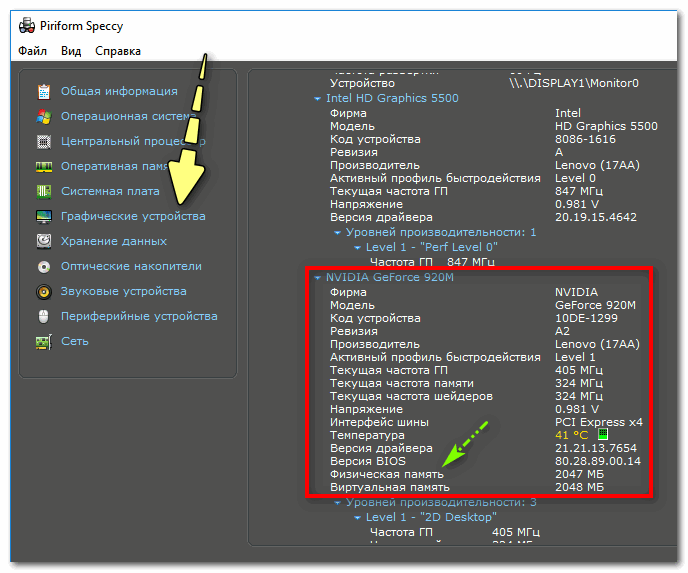Collapse Уровней производительности: 3 node
The width and height of the screenshot is (688, 573).
click(x=337, y=503)
